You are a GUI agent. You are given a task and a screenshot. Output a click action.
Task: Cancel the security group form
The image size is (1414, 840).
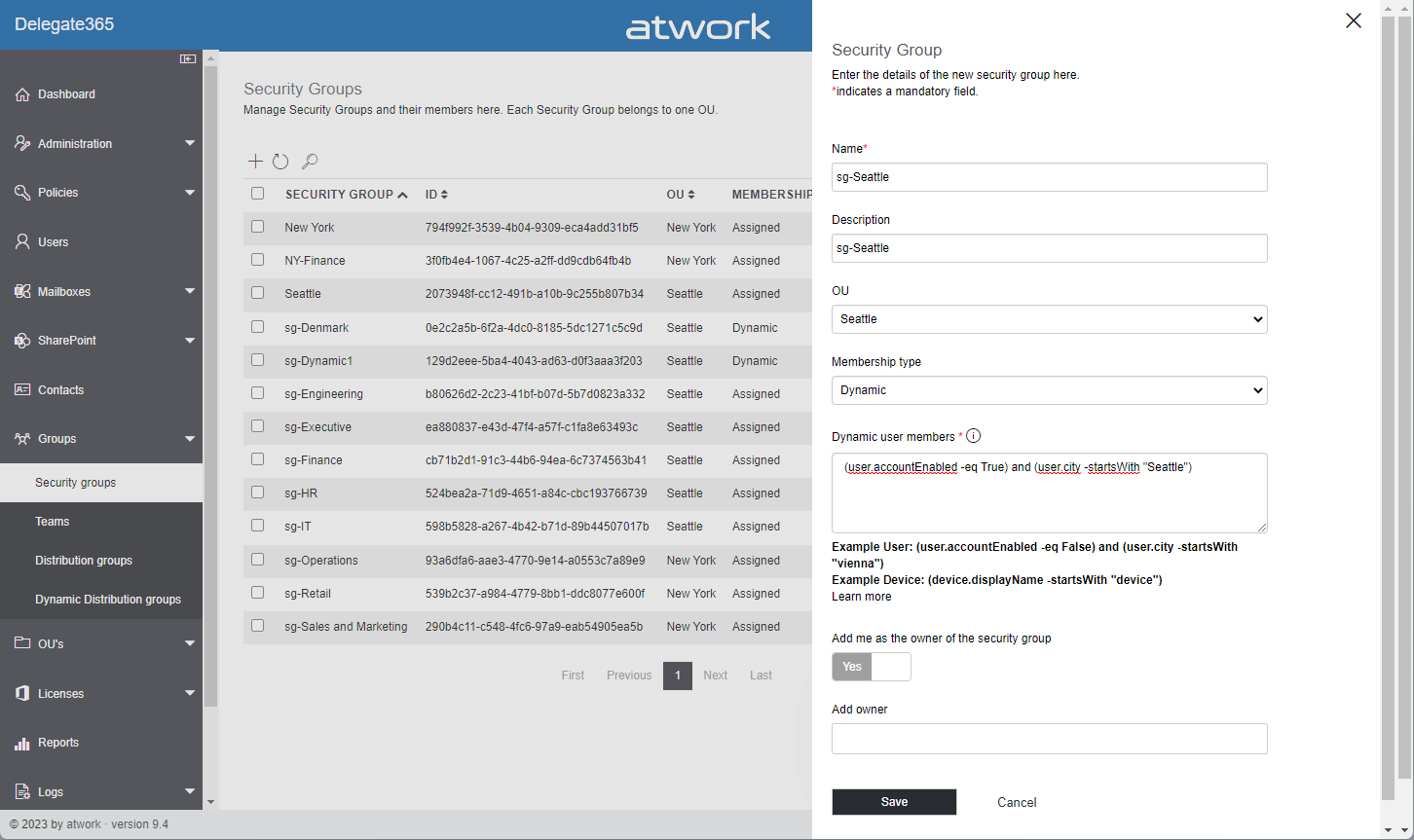pyautogui.click(x=1017, y=802)
